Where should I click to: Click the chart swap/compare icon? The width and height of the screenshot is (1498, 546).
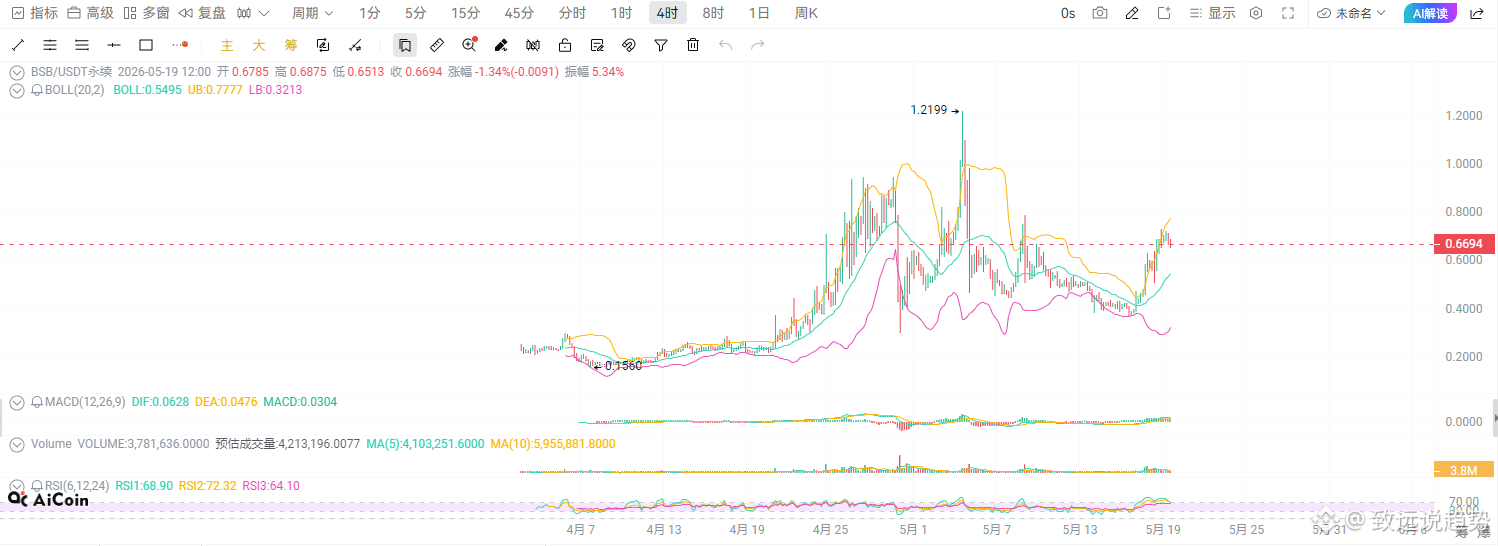point(322,45)
